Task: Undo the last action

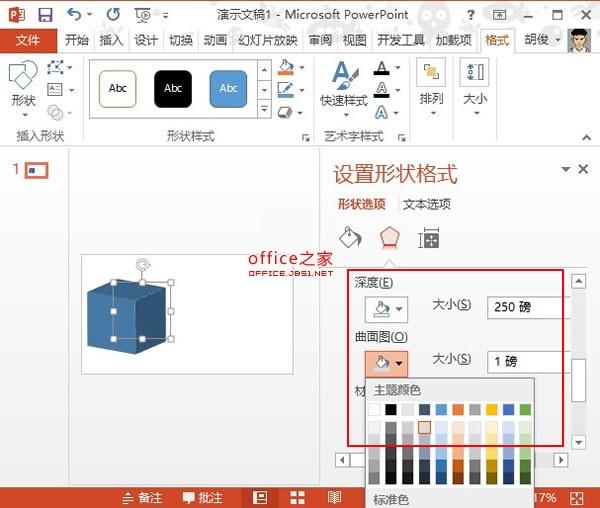Action: pyautogui.click(x=74, y=15)
